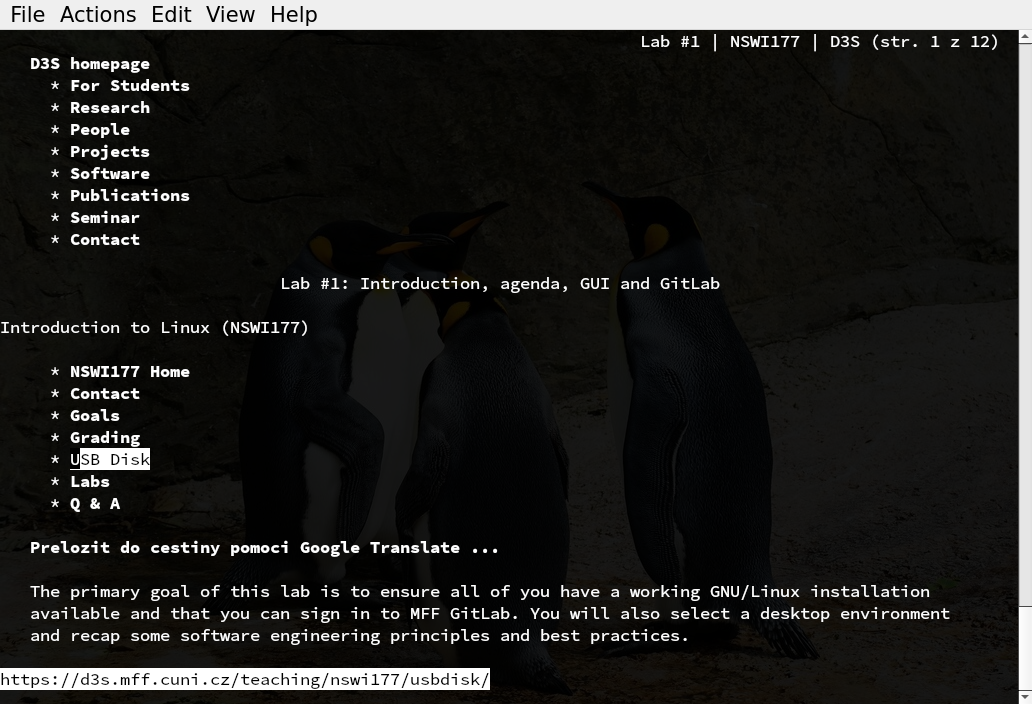The image size is (1032, 704).
Task: Open the Seminar link
Action: 105,218
